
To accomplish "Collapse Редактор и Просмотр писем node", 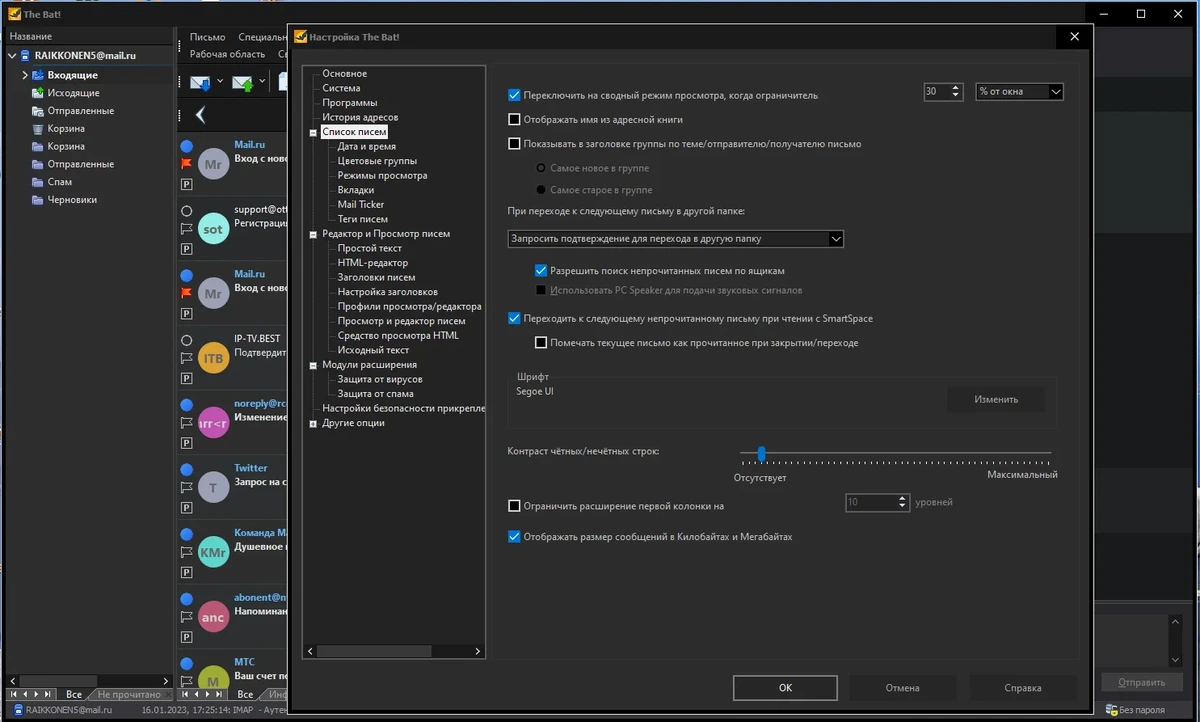I will [313, 234].
